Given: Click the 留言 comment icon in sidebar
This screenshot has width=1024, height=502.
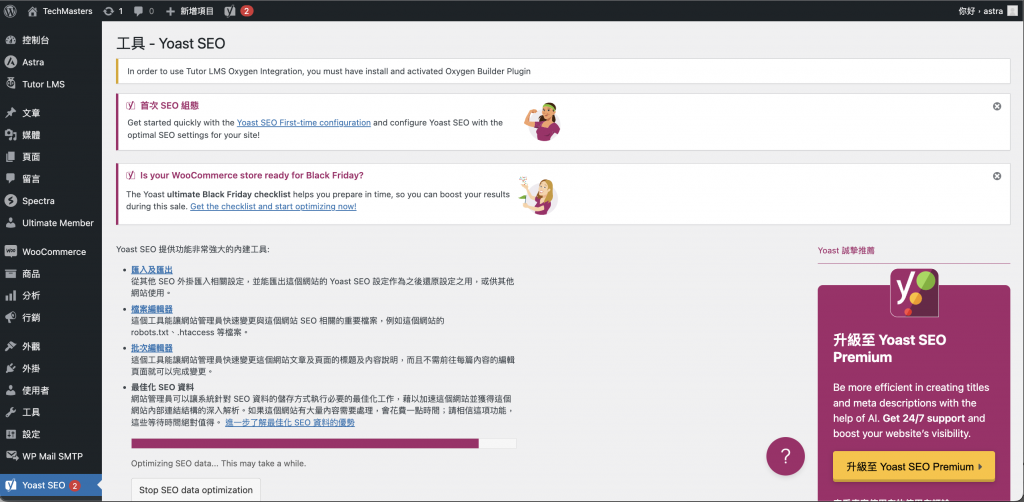Looking at the screenshot, I should point(10,178).
